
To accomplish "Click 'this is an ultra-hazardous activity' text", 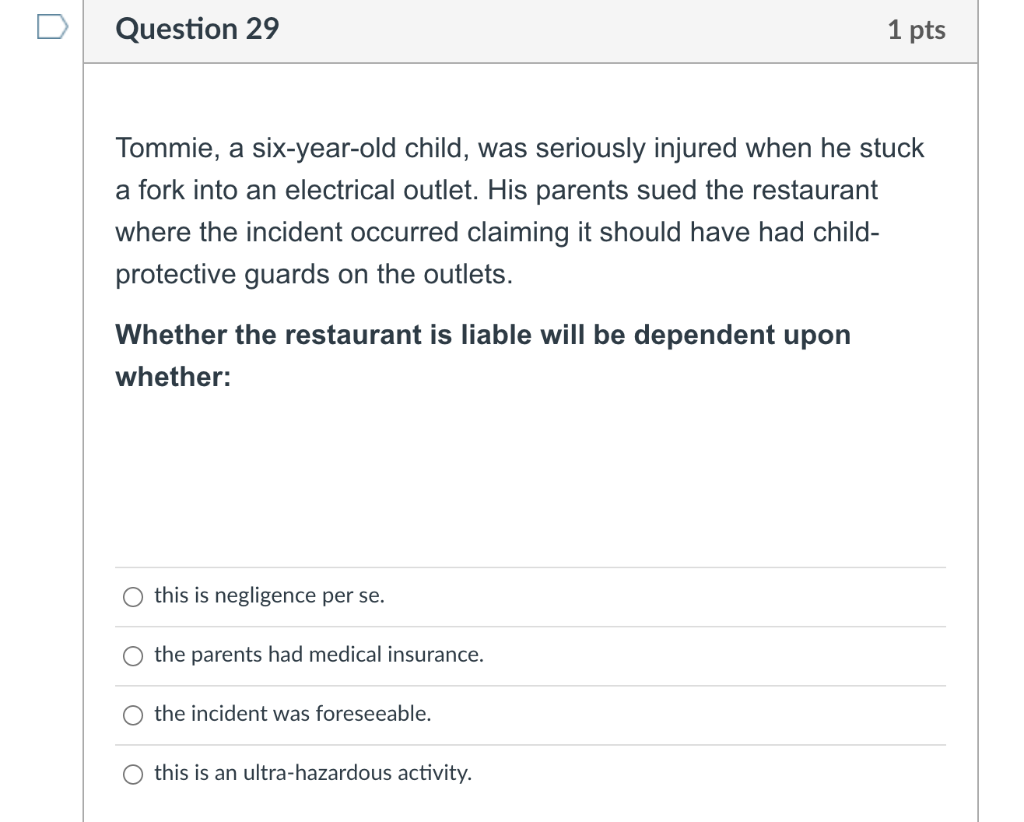I will pos(313,773).
